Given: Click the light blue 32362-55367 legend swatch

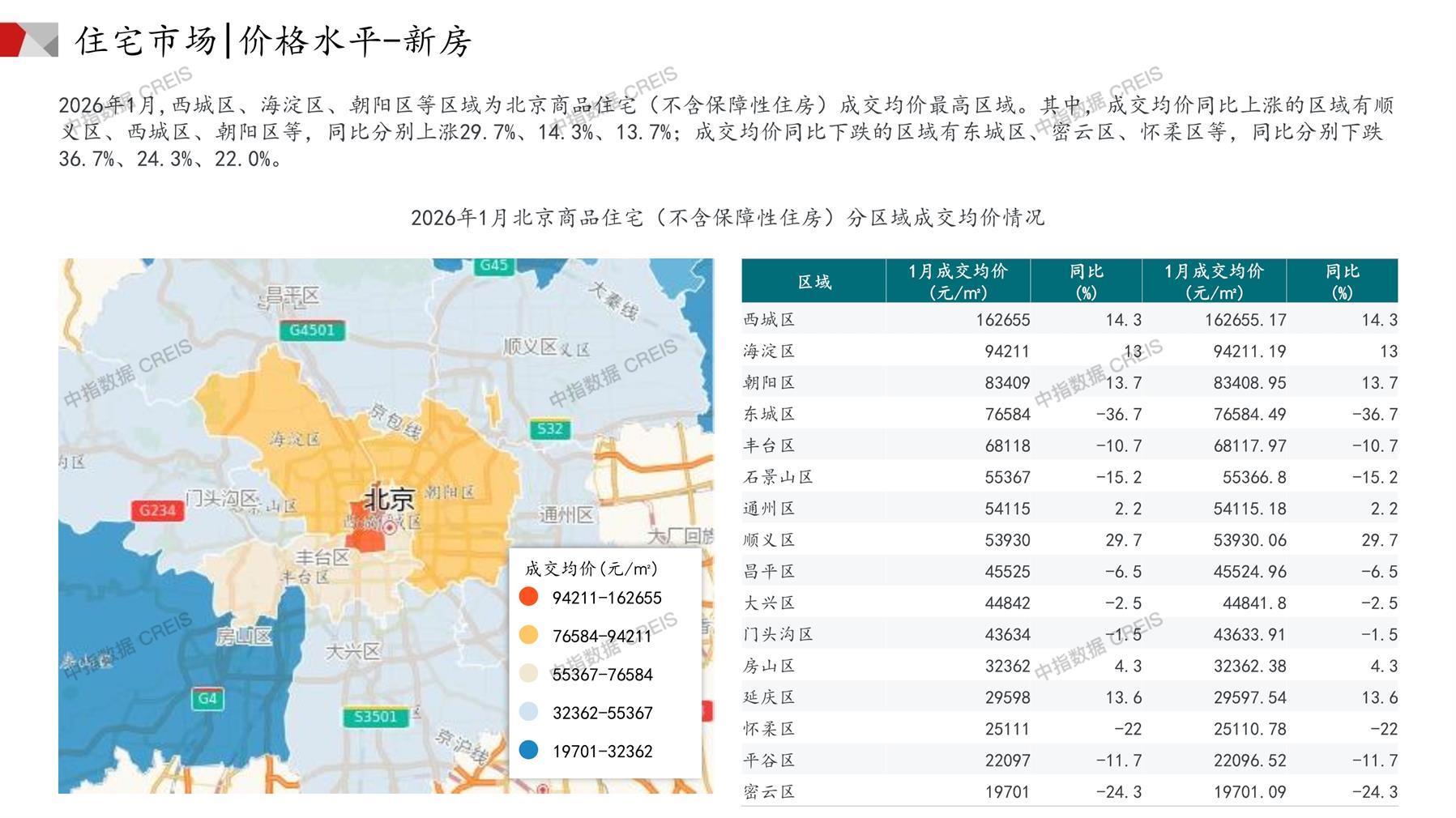Looking at the screenshot, I should pos(529,712).
